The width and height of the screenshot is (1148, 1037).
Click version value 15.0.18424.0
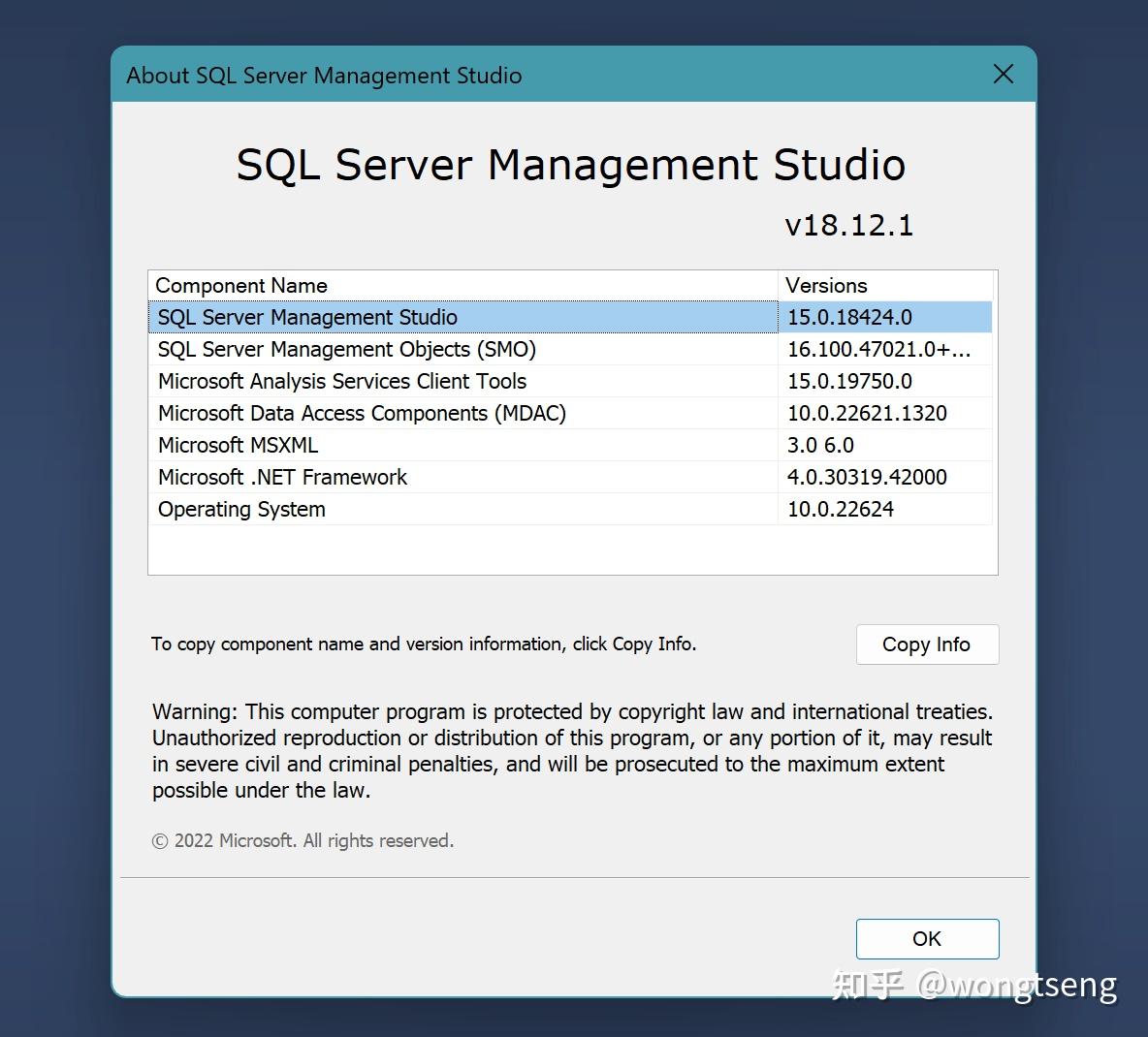(x=849, y=317)
